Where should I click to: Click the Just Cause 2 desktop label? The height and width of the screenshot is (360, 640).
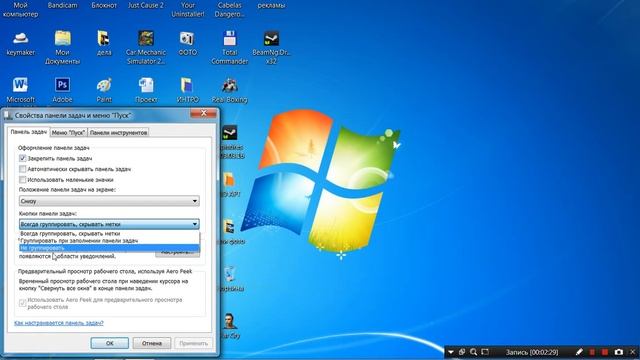(x=146, y=6)
